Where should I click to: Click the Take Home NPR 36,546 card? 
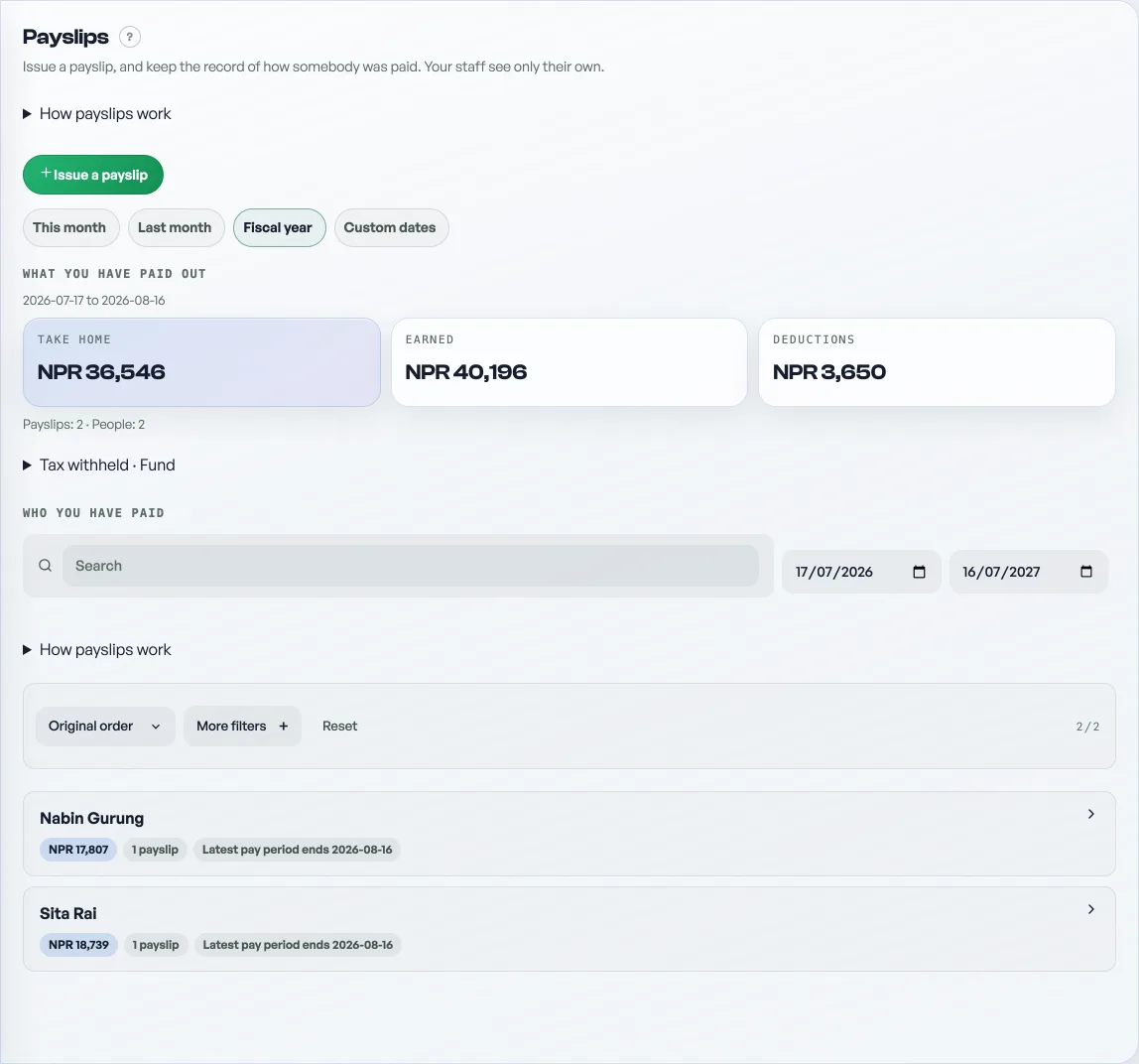click(201, 362)
